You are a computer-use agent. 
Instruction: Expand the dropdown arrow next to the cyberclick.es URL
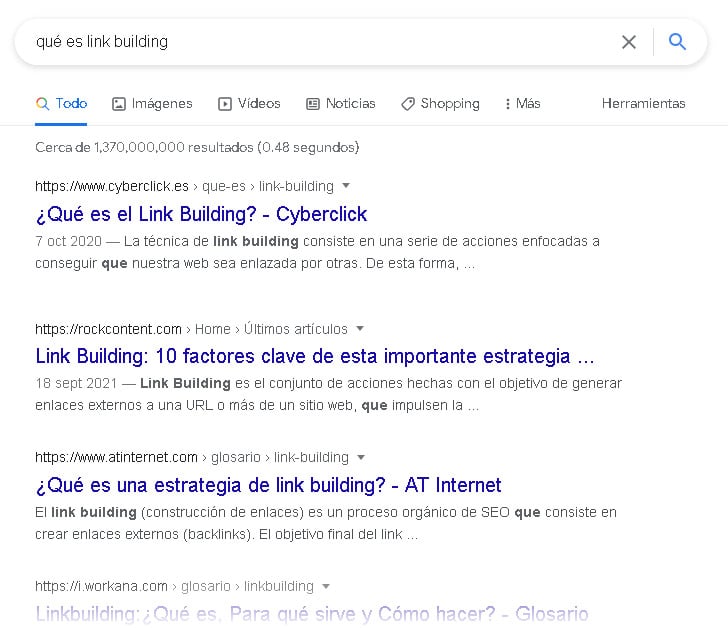tap(345, 186)
